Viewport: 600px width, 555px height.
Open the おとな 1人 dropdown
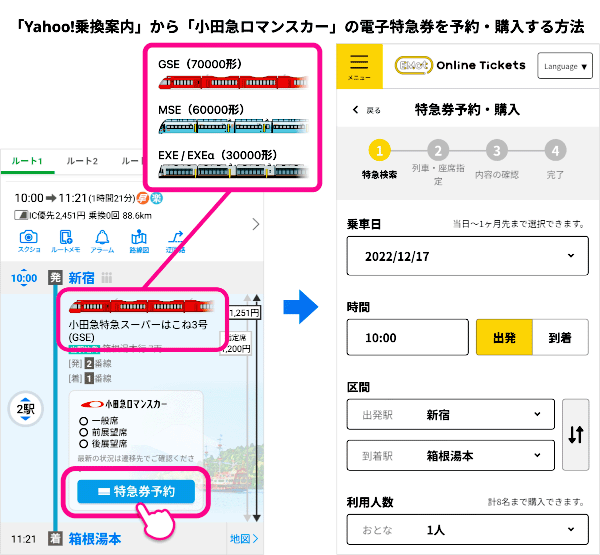coord(468,530)
